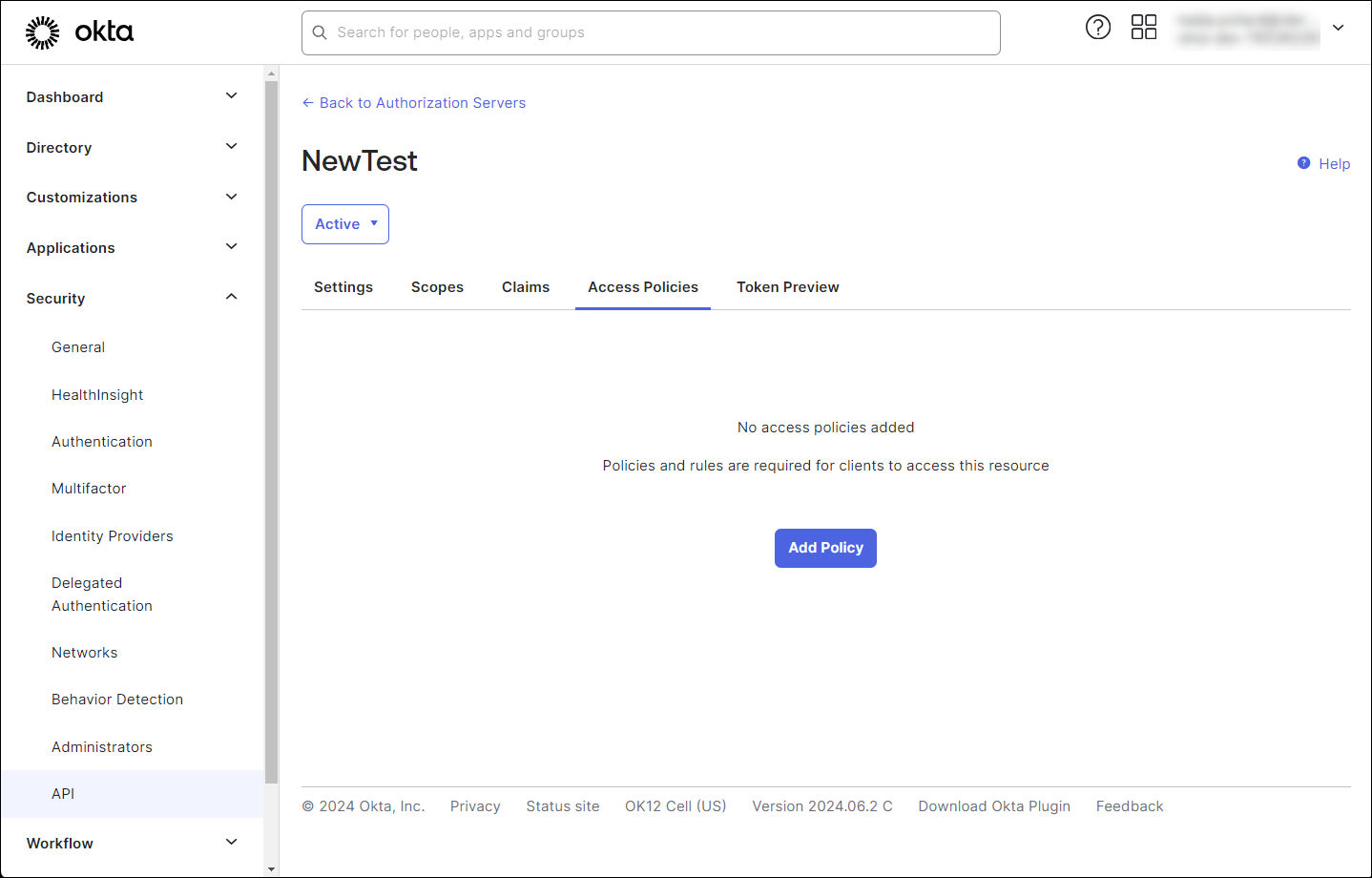Open the apps grid icon
The width and height of the screenshot is (1372, 878).
pos(1144,27)
